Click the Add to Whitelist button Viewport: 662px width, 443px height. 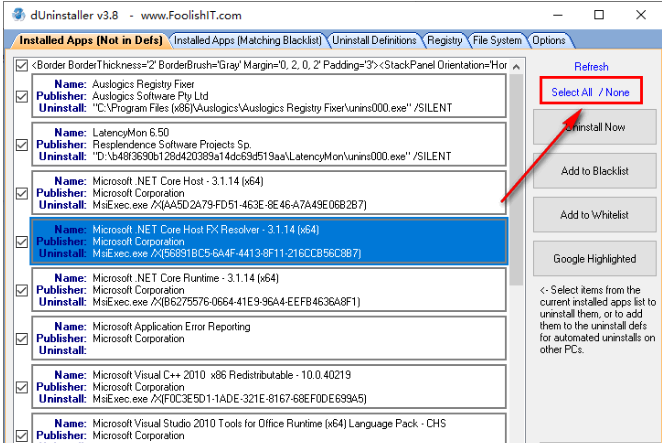tap(594, 215)
